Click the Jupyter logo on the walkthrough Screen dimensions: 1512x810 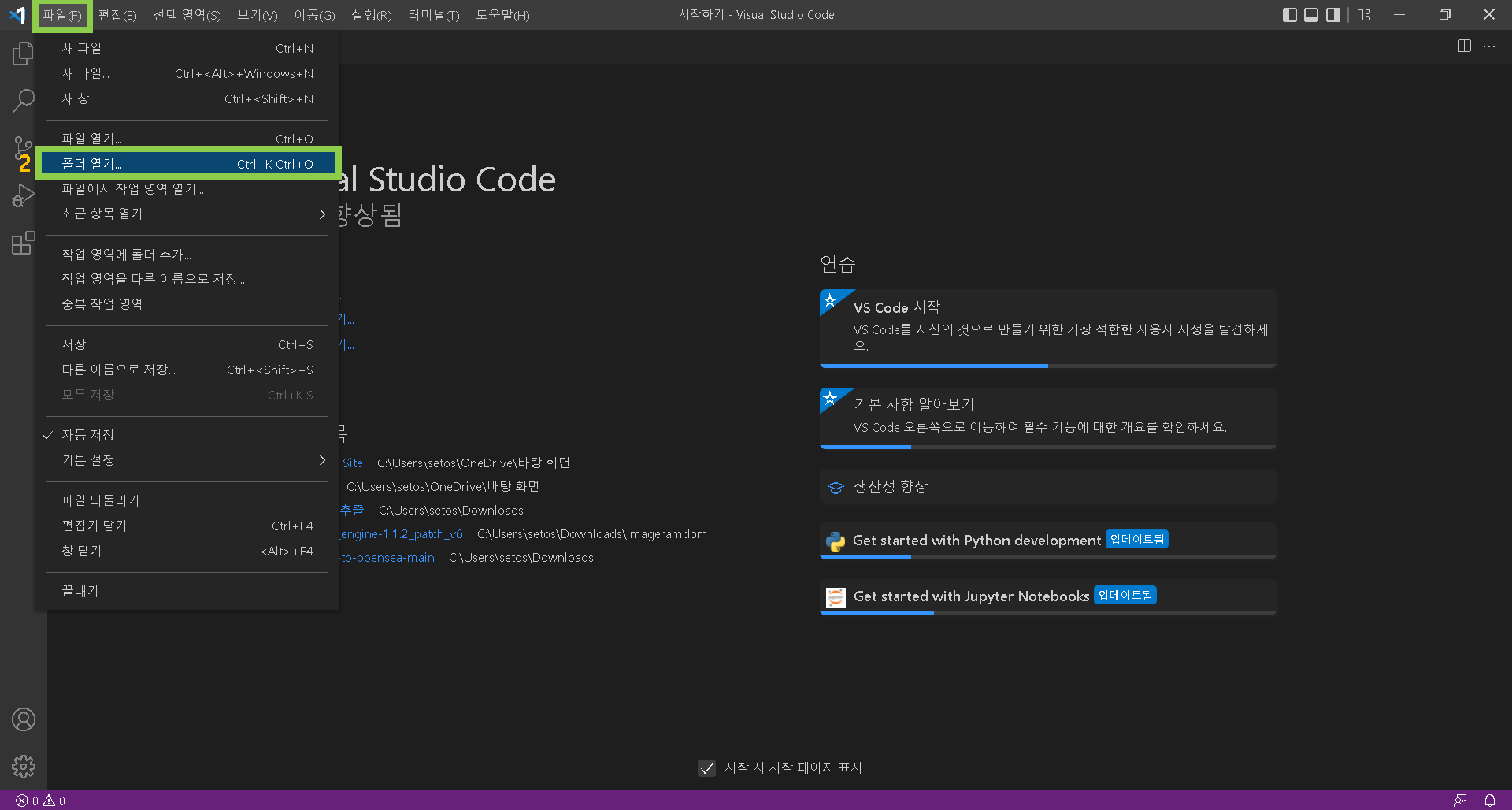[x=836, y=597]
